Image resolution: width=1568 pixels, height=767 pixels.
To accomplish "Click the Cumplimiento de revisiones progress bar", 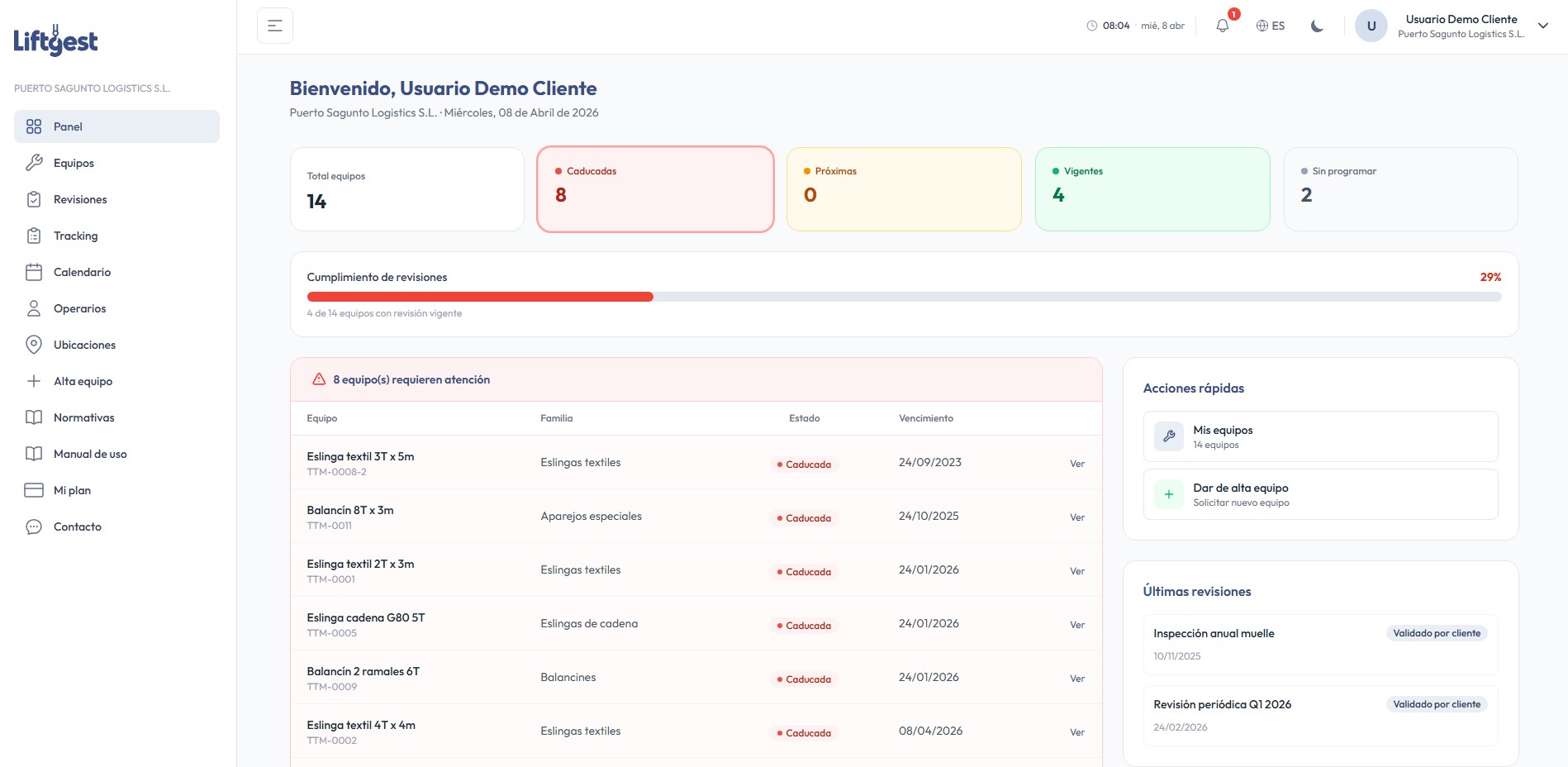I will point(904,297).
